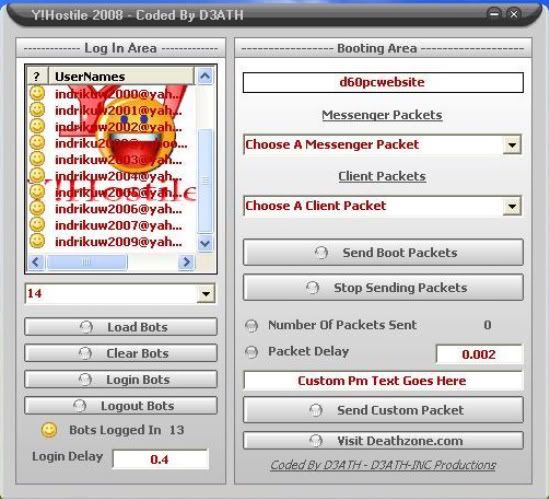Image resolution: width=549 pixels, height=499 pixels.
Task: Click the Client Packets heading
Action: 382,176
